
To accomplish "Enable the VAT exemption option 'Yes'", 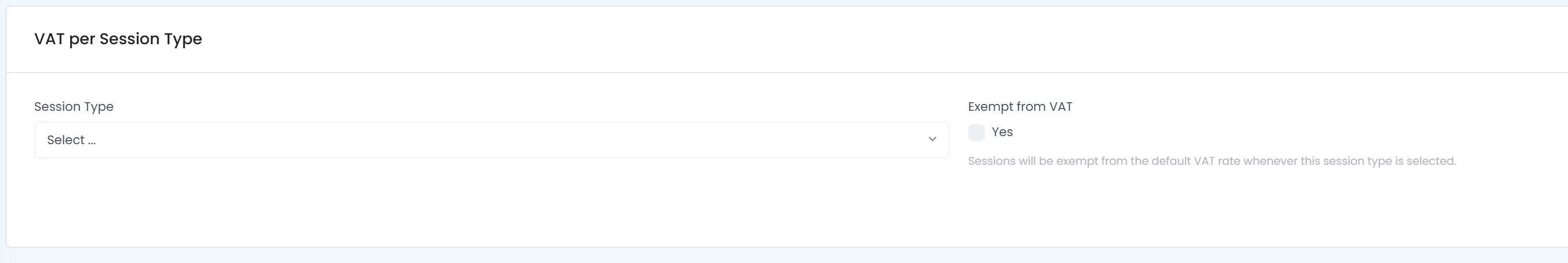I will pyautogui.click(x=976, y=133).
